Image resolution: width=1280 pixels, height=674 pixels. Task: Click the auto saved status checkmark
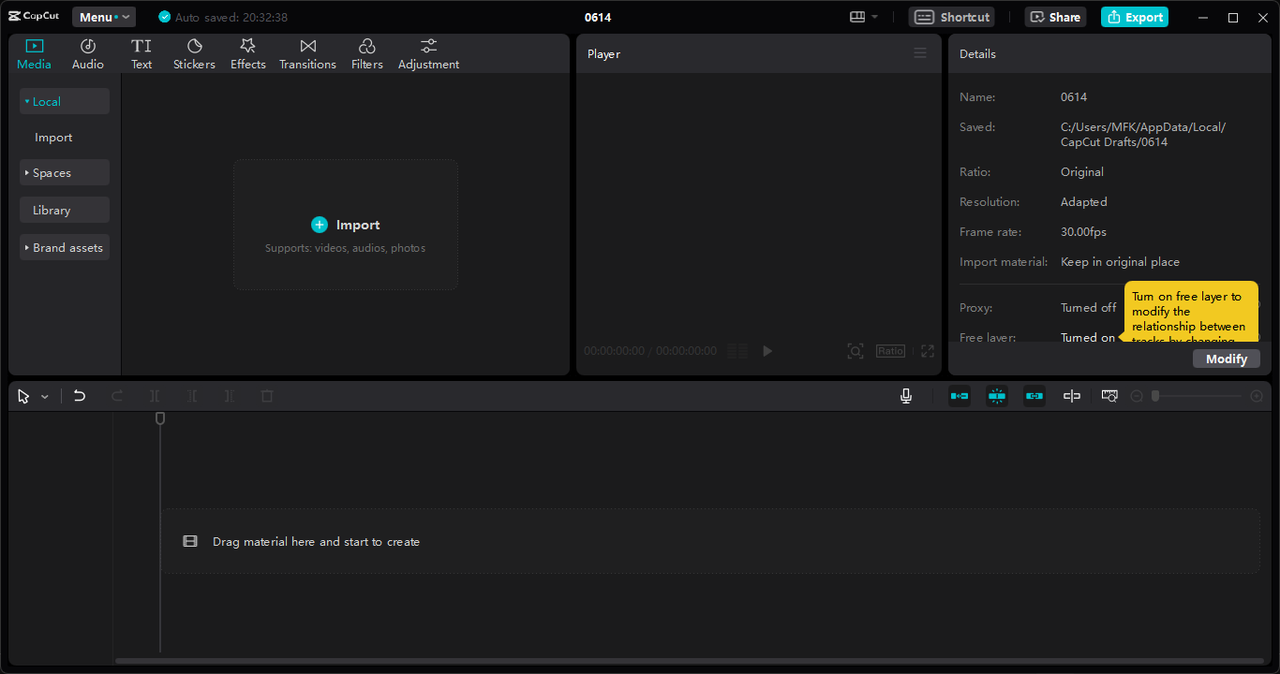165,17
